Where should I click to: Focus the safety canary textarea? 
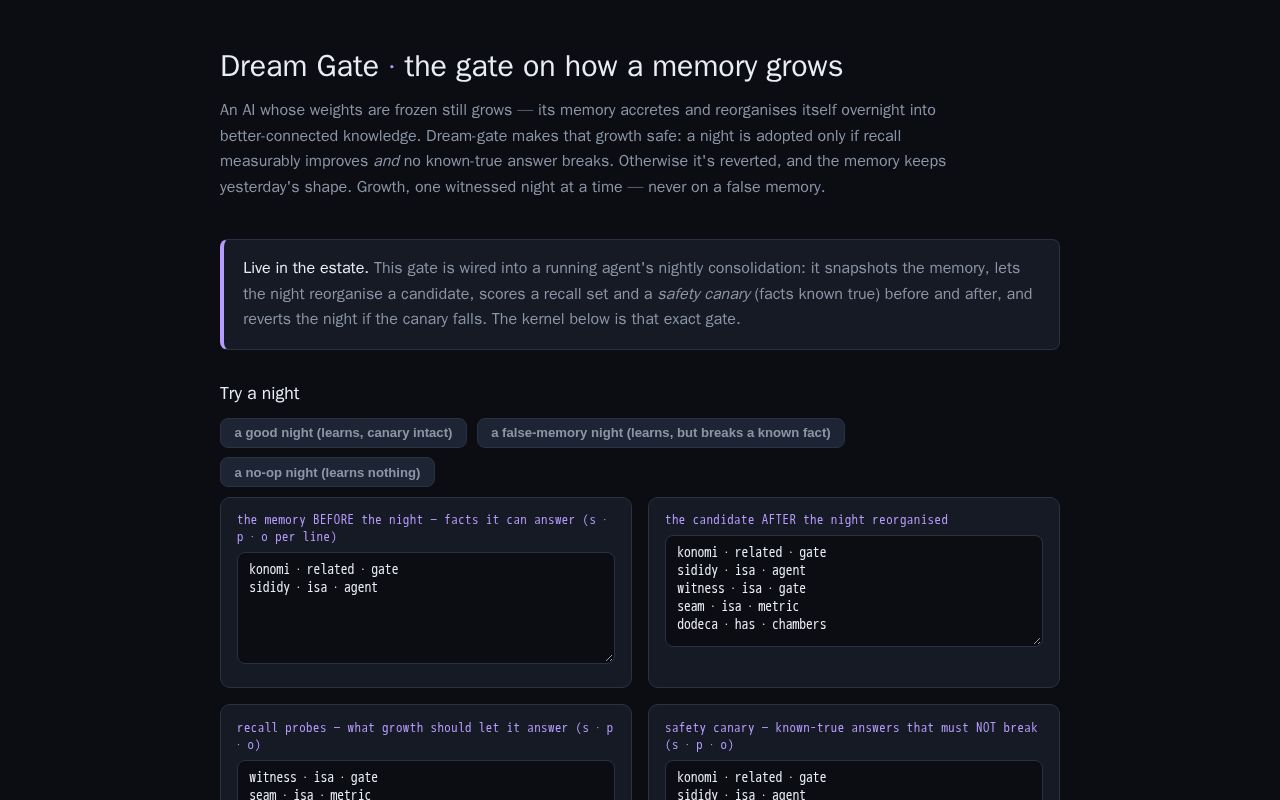pos(854,780)
